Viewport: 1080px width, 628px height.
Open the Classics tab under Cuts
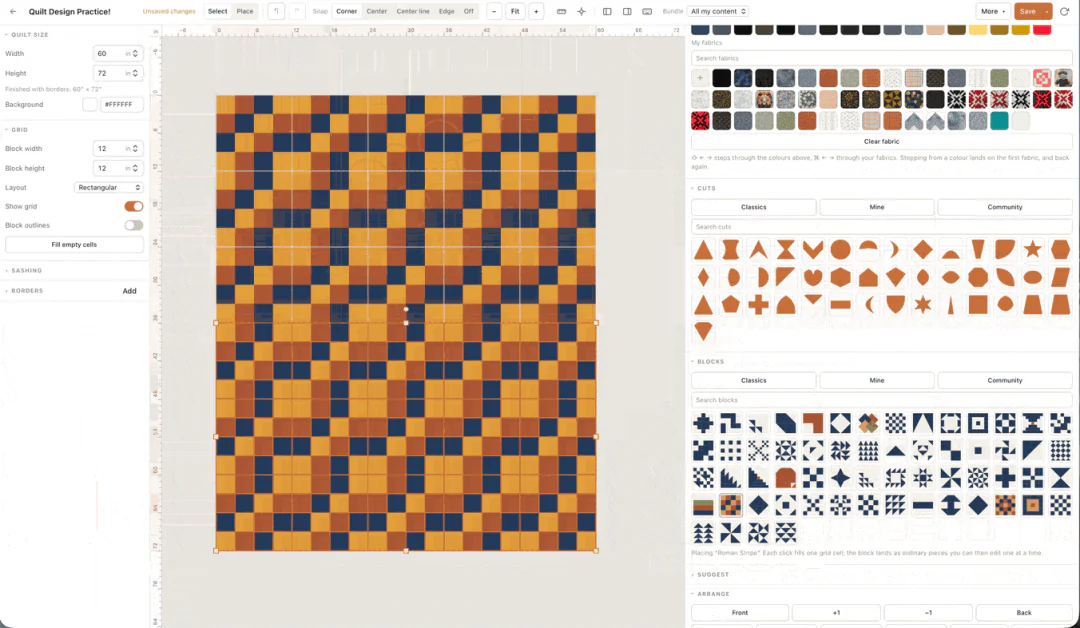pyautogui.click(x=754, y=207)
